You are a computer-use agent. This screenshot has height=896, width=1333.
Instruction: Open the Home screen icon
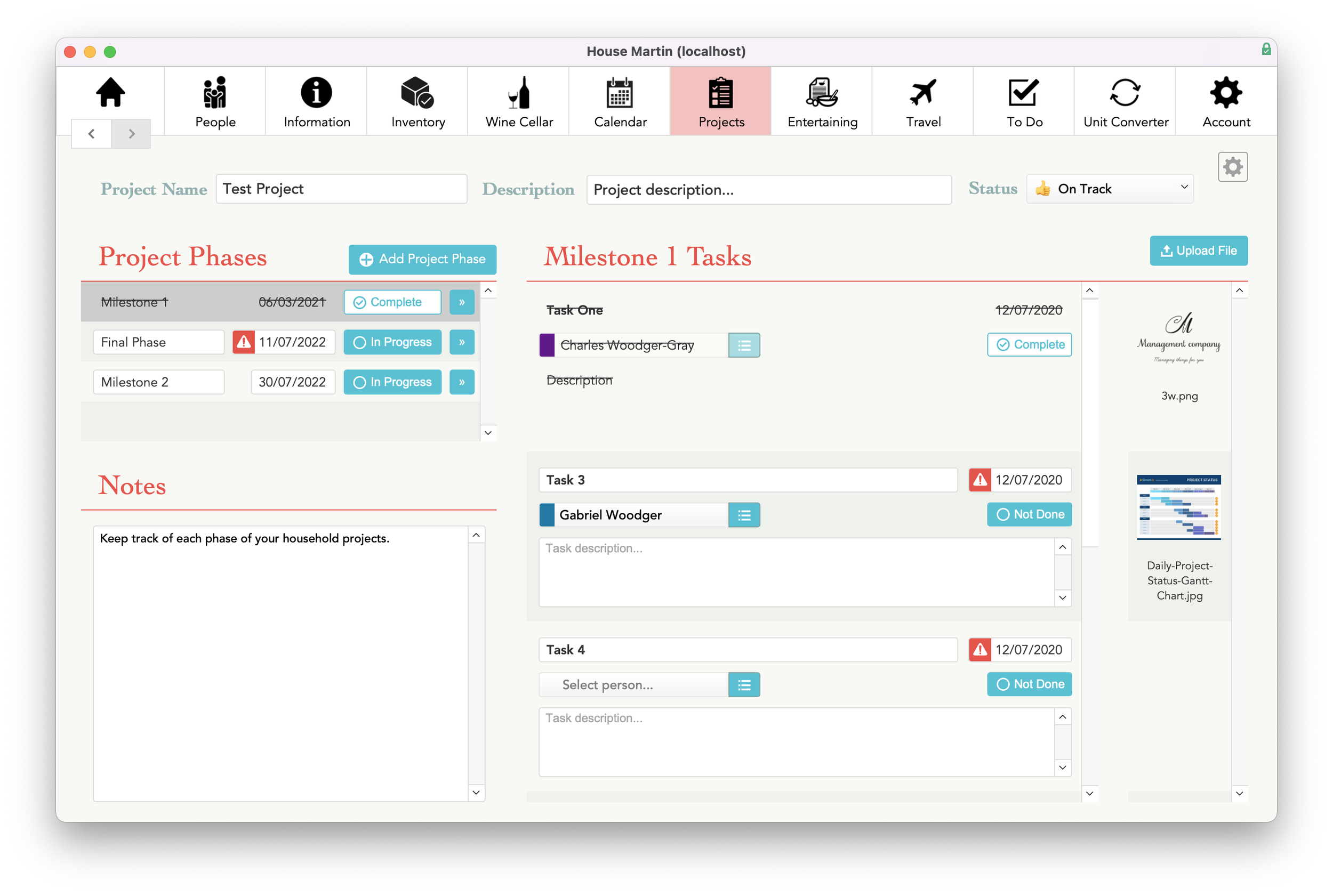110,93
